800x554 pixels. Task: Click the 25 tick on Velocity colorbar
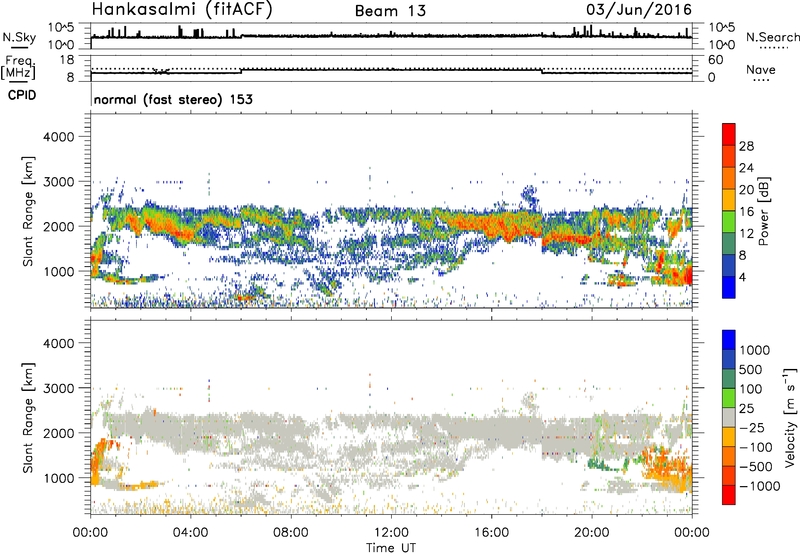(746, 409)
